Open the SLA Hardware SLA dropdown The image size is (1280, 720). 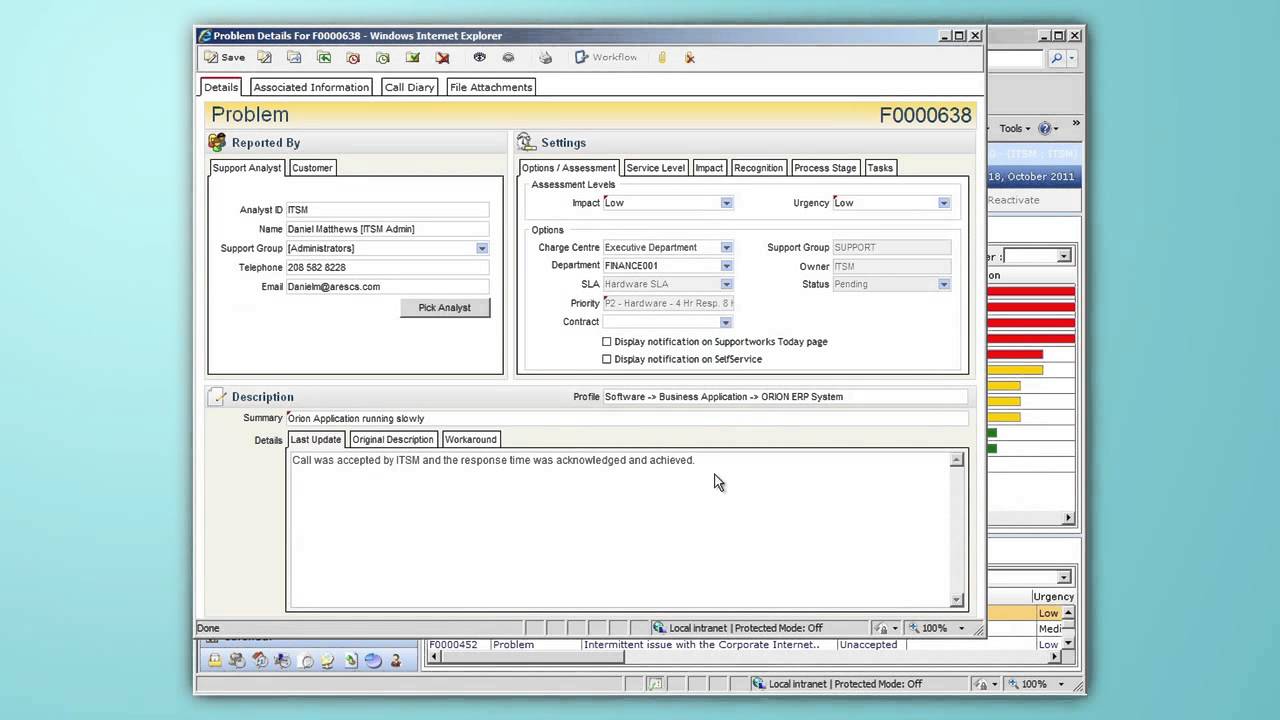click(x=726, y=284)
